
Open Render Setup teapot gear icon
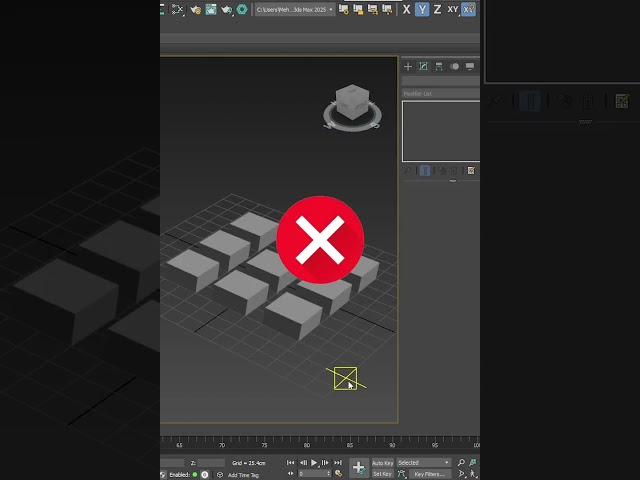click(196, 9)
